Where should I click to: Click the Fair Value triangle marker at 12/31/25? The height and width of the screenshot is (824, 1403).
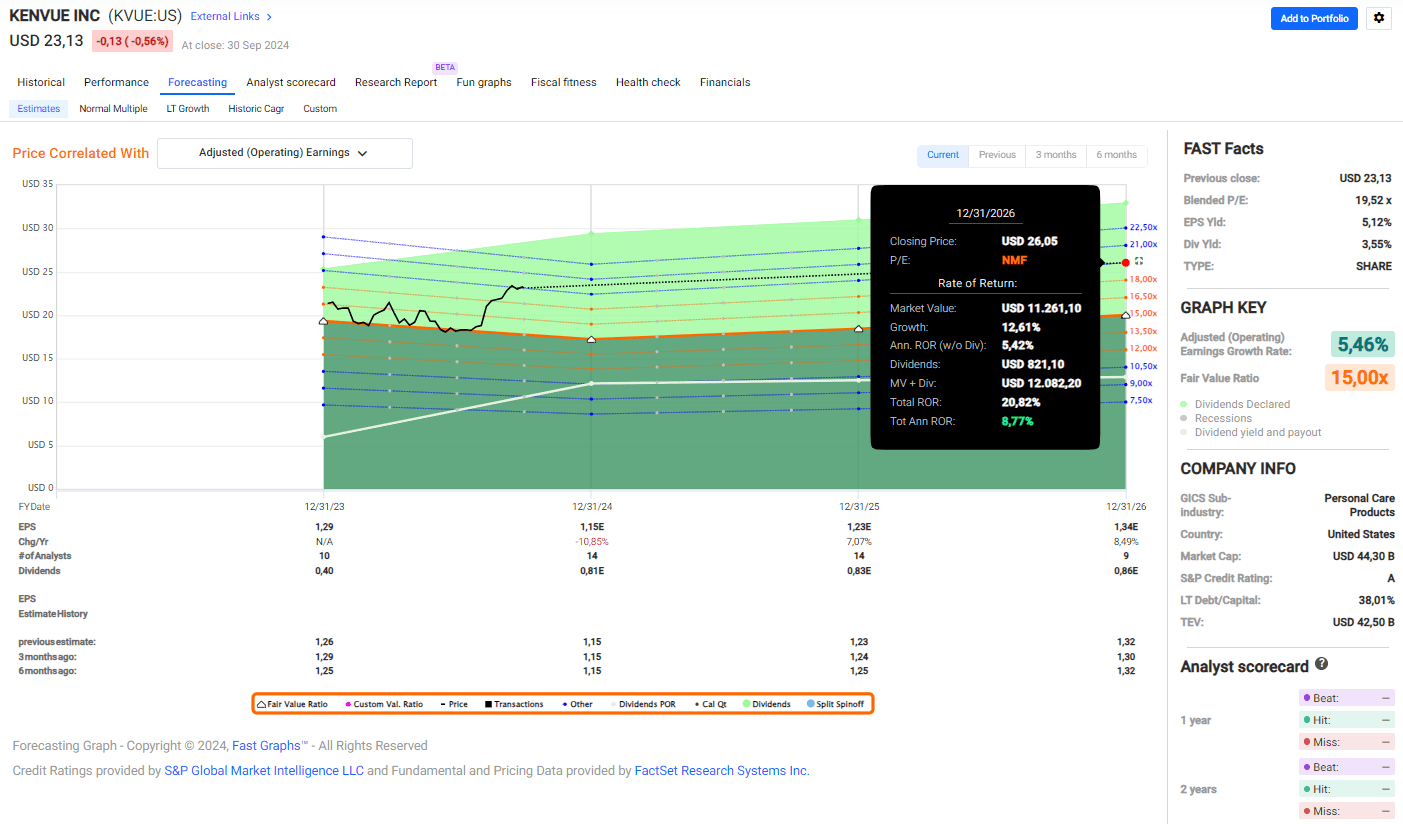click(x=858, y=327)
